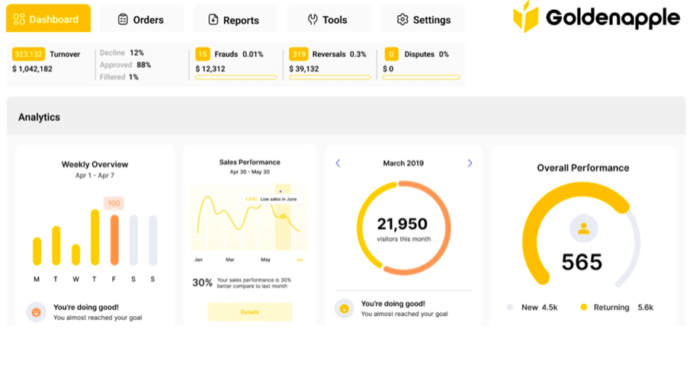Click the 15 Frauds badge
This screenshot has width=696, height=374.
202,54
